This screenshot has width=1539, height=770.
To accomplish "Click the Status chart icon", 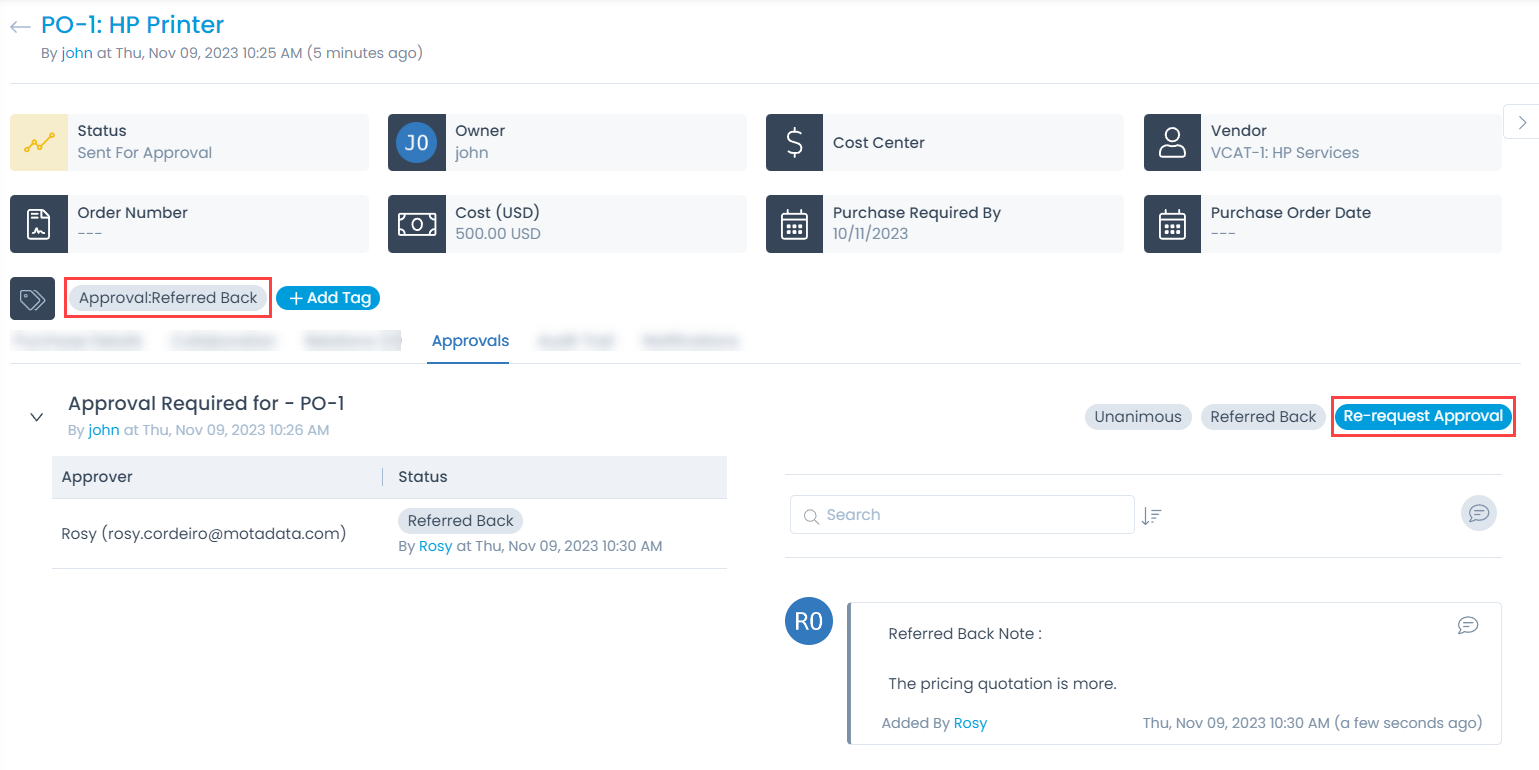I will [39, 143].
